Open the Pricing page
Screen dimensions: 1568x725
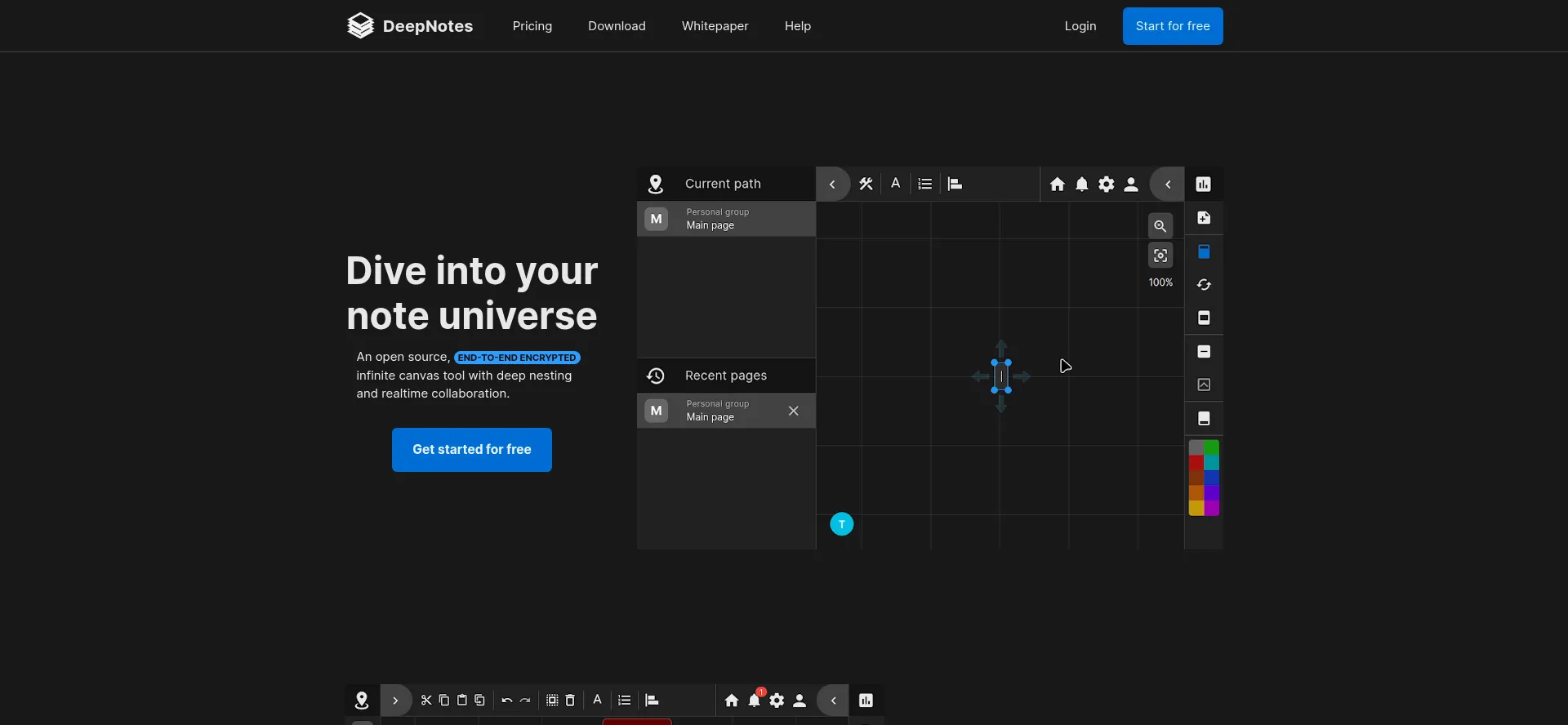[532, 26]
